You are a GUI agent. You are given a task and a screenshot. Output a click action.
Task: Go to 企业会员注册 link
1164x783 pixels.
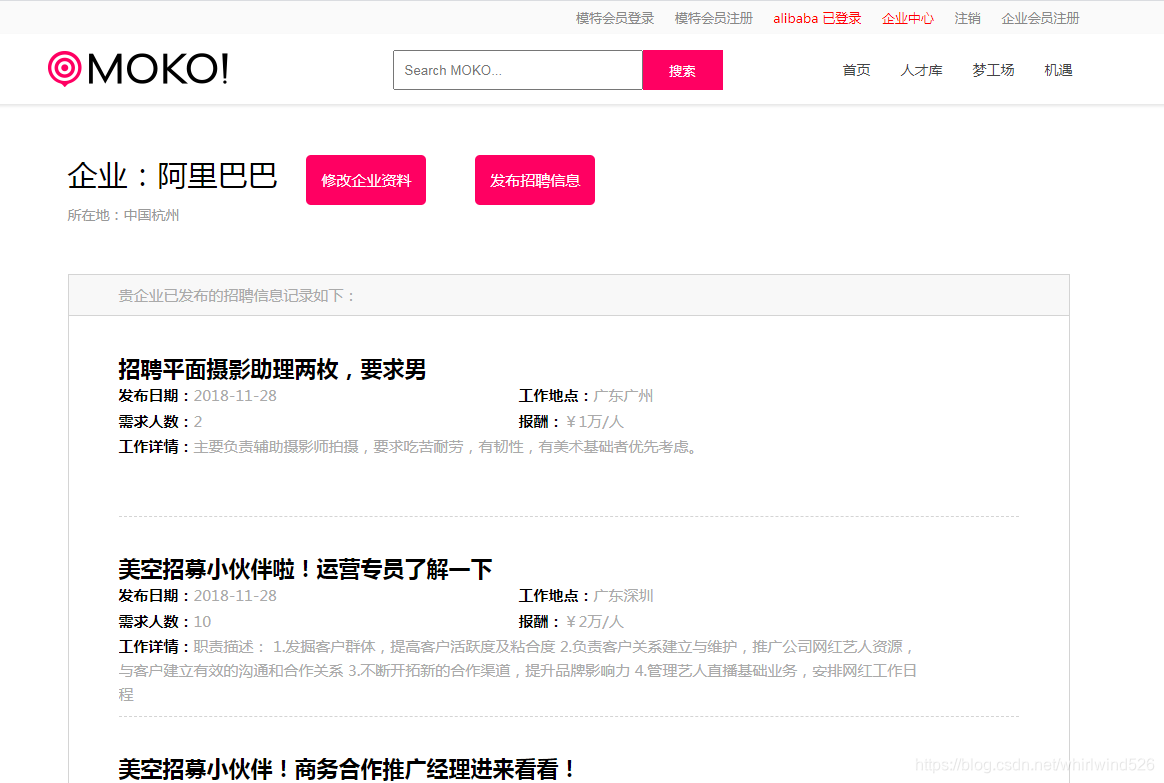1040,19
